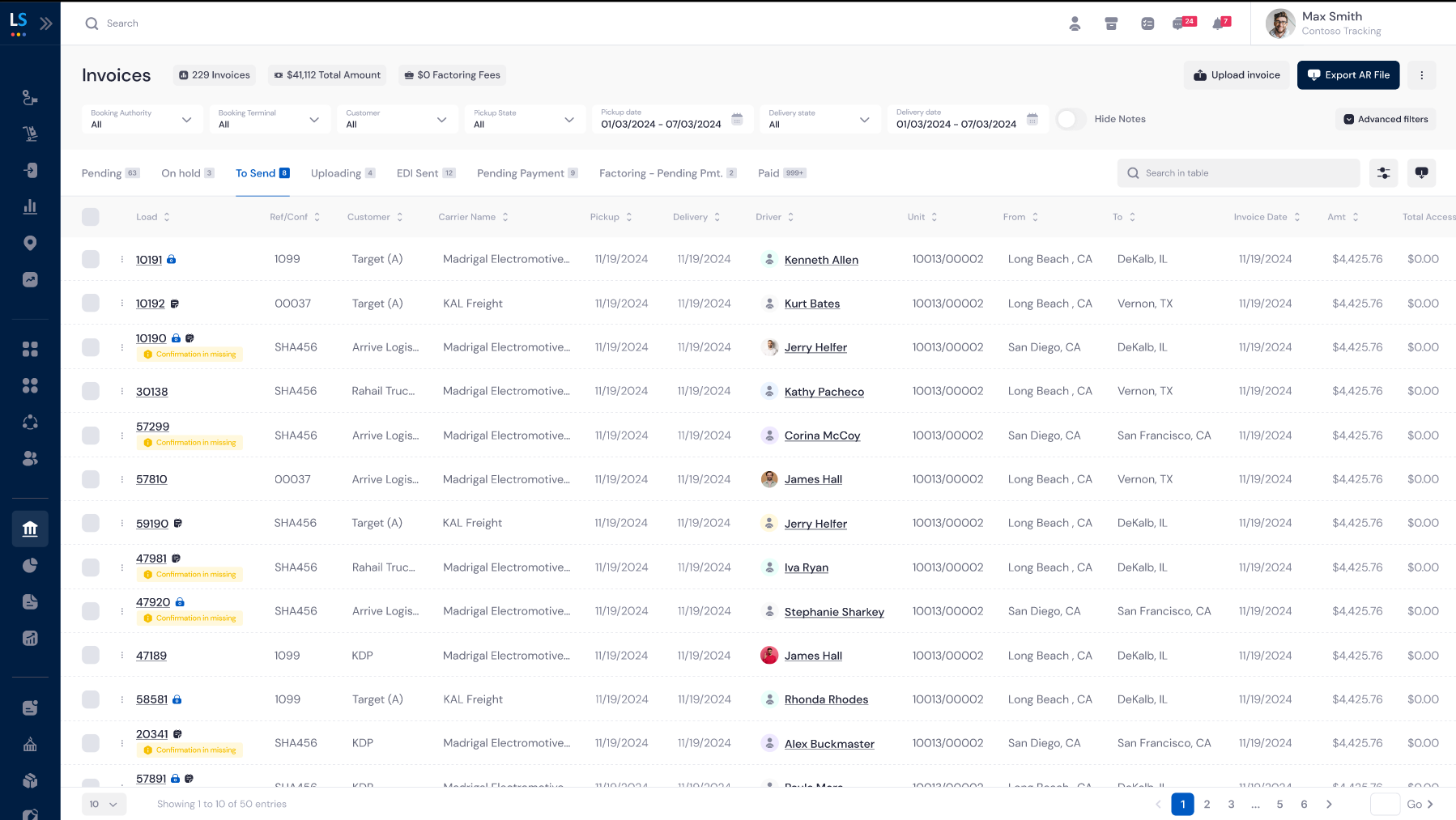1456x820 pixels.
Task: Open the Booking Authority dropdown
Action: tap(143, 119)
